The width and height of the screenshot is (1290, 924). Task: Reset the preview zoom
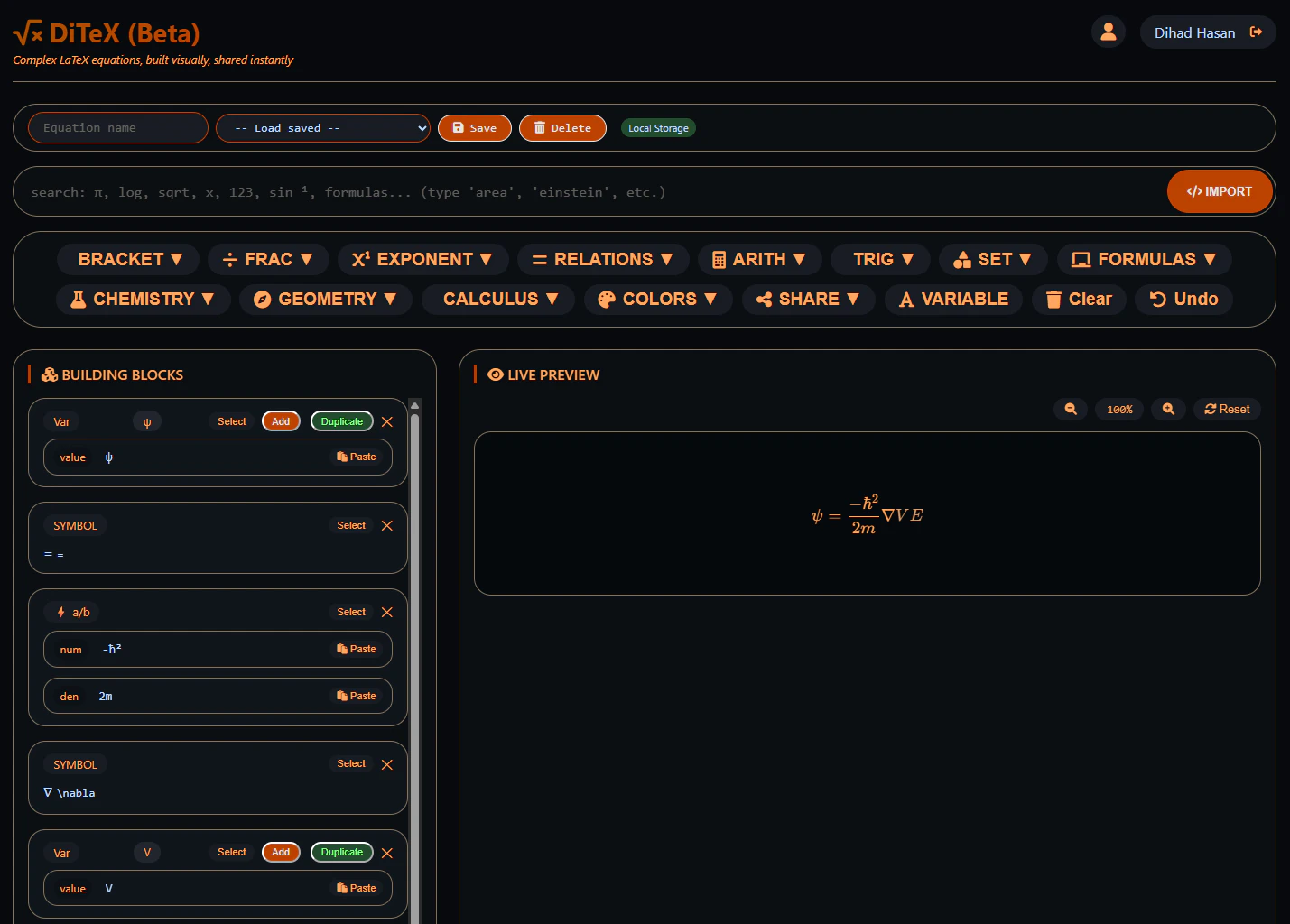tap(1227, 409)
